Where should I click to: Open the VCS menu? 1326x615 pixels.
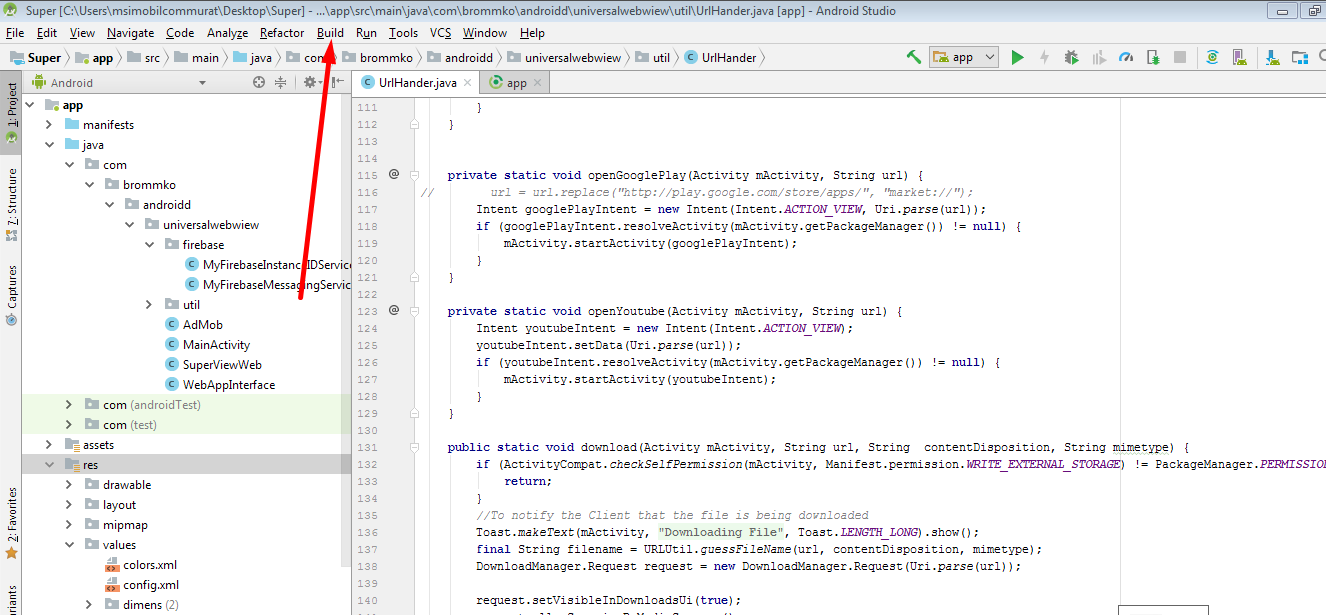coord(440,33)
